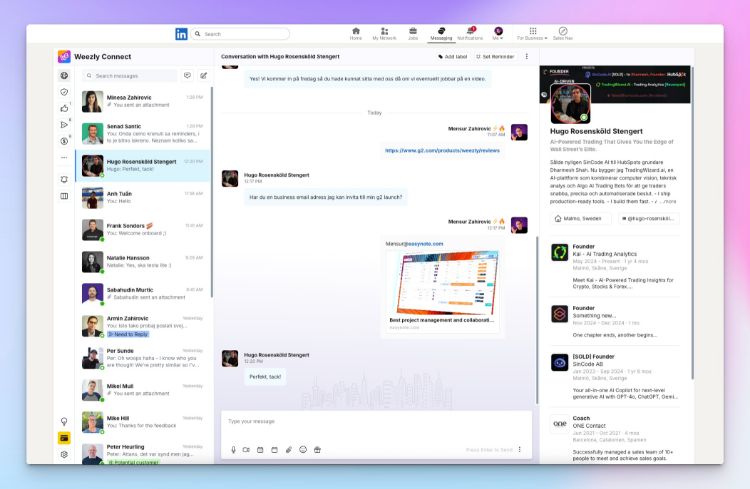The image size is (750, 489).
Task: Expand the For Business menu
Action: pos(532,33)
